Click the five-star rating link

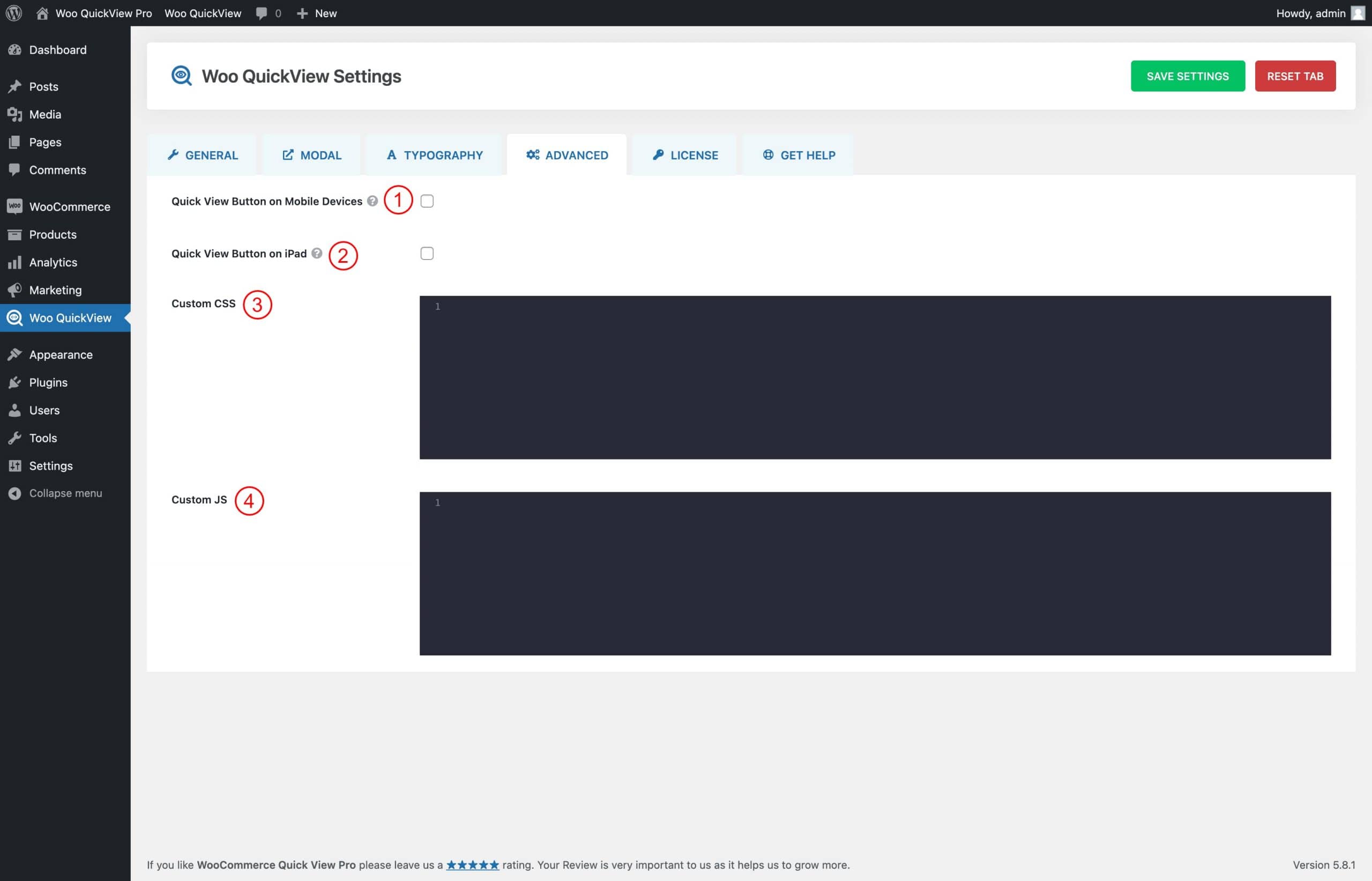(x=472, y=864)
